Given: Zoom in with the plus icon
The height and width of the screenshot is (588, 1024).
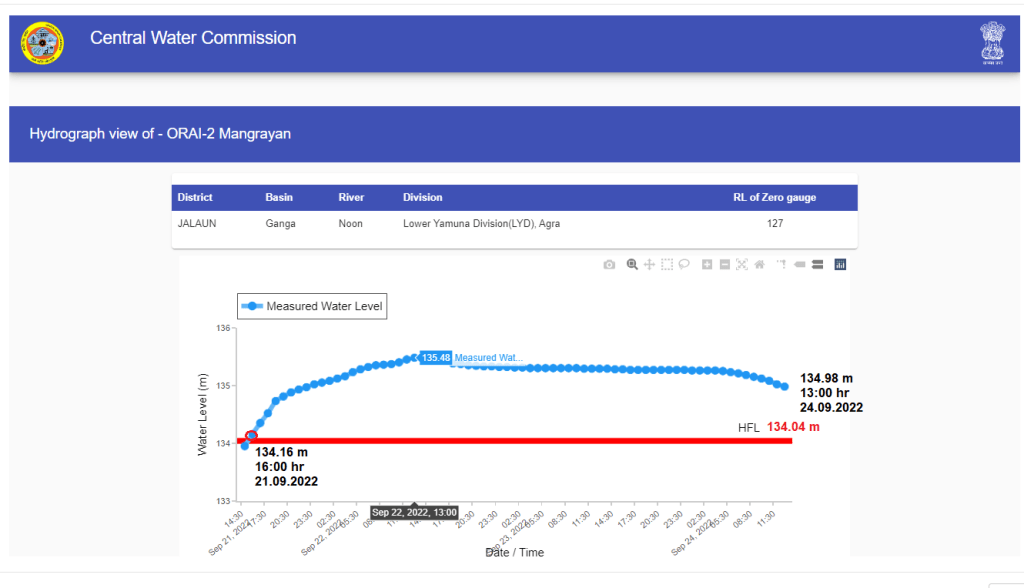Looking at the screenshot, I should click(x=707, y=265).
